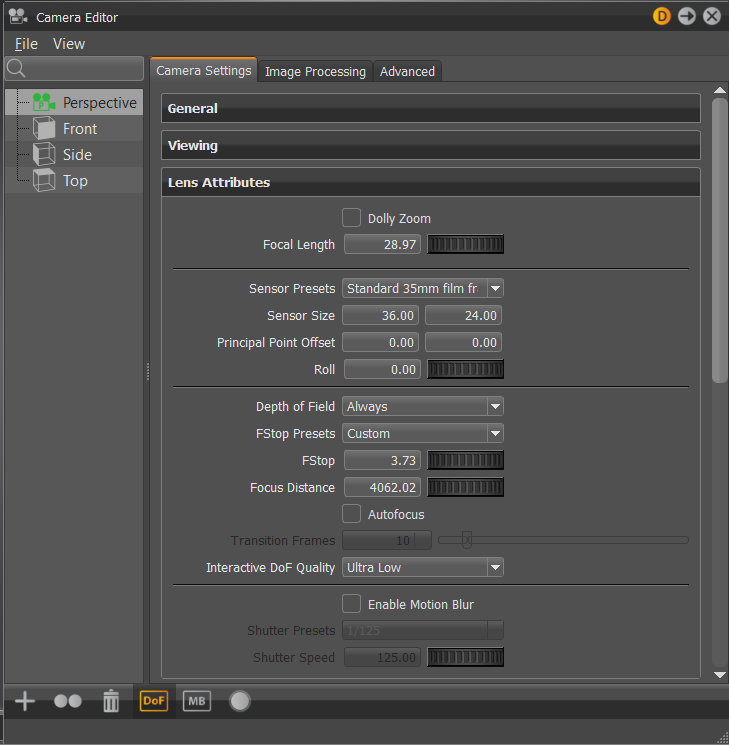Click second Principal Point Offset field
Viewport: 729px width, 745px height.
click(463, 342)
